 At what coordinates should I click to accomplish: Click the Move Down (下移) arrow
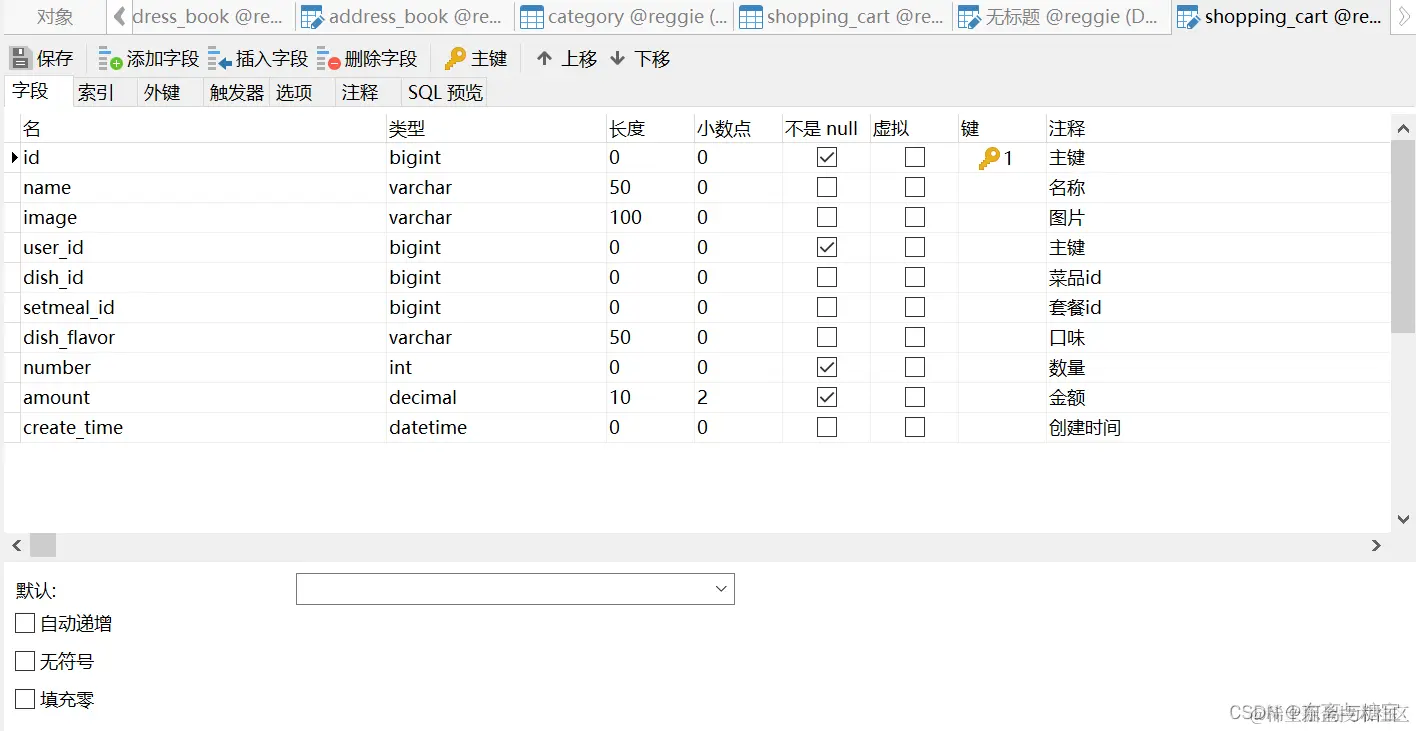coord(617,59)
